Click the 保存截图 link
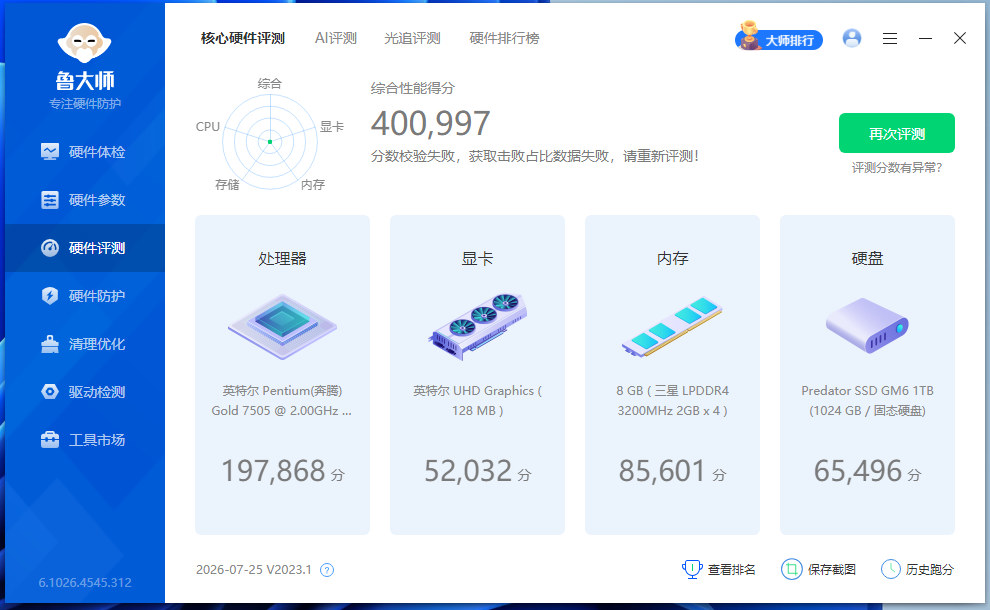The image size is (990, 610). click(x=832, y=570)
